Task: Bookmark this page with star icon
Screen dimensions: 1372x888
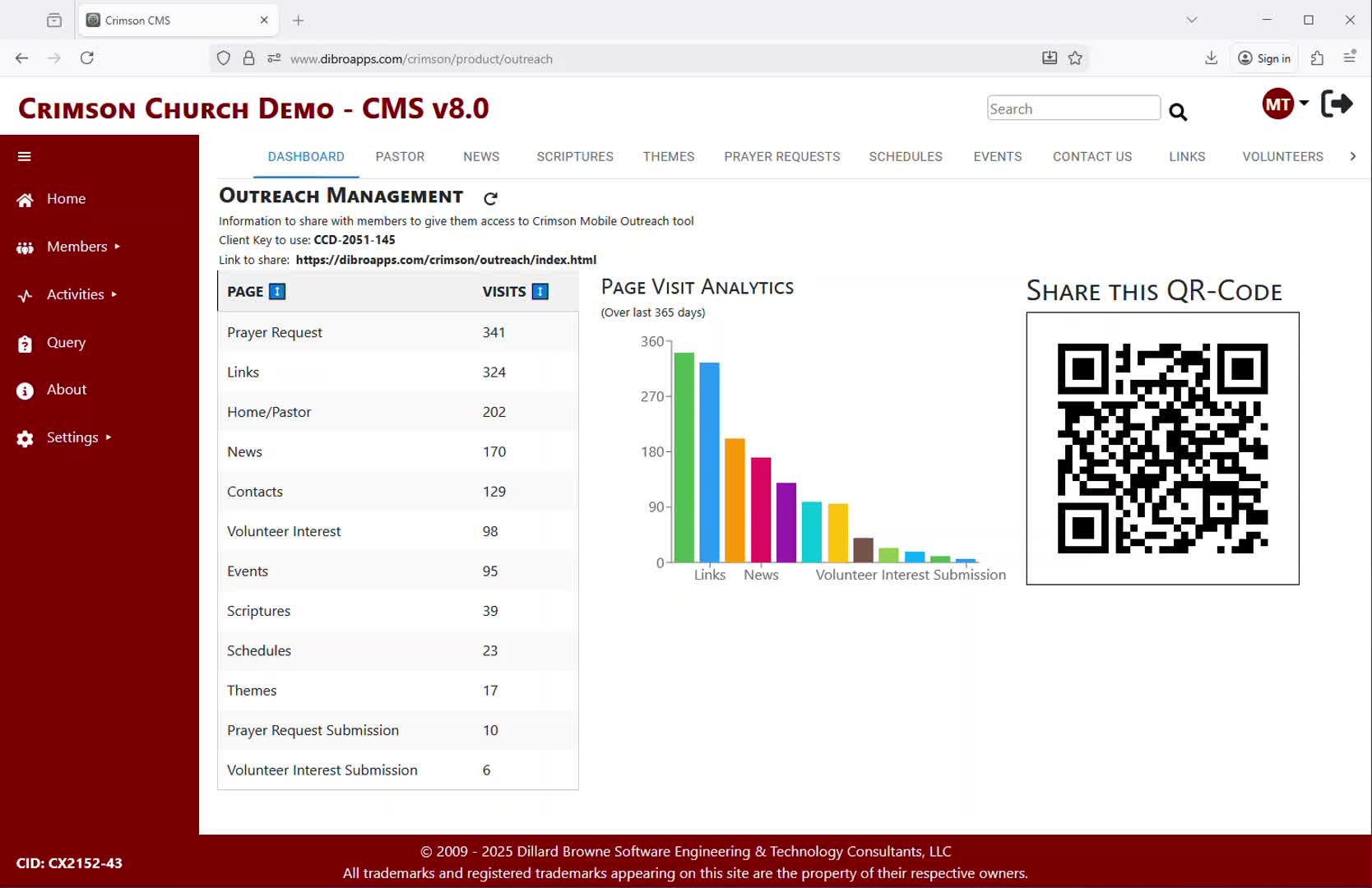Action: coord(1075,58)
